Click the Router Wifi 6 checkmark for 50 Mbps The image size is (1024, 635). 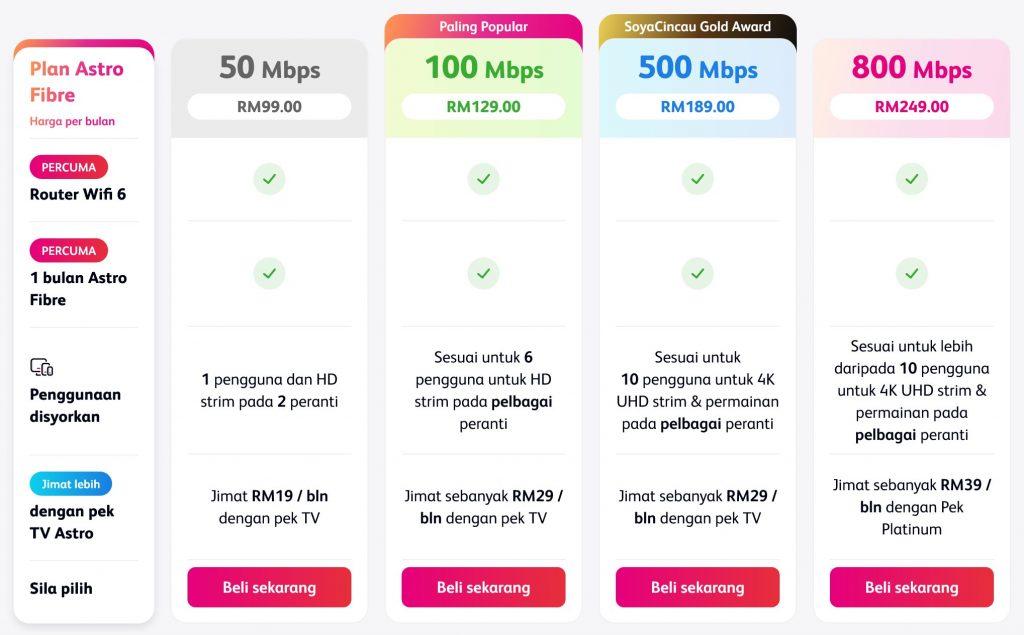[269, 179]
